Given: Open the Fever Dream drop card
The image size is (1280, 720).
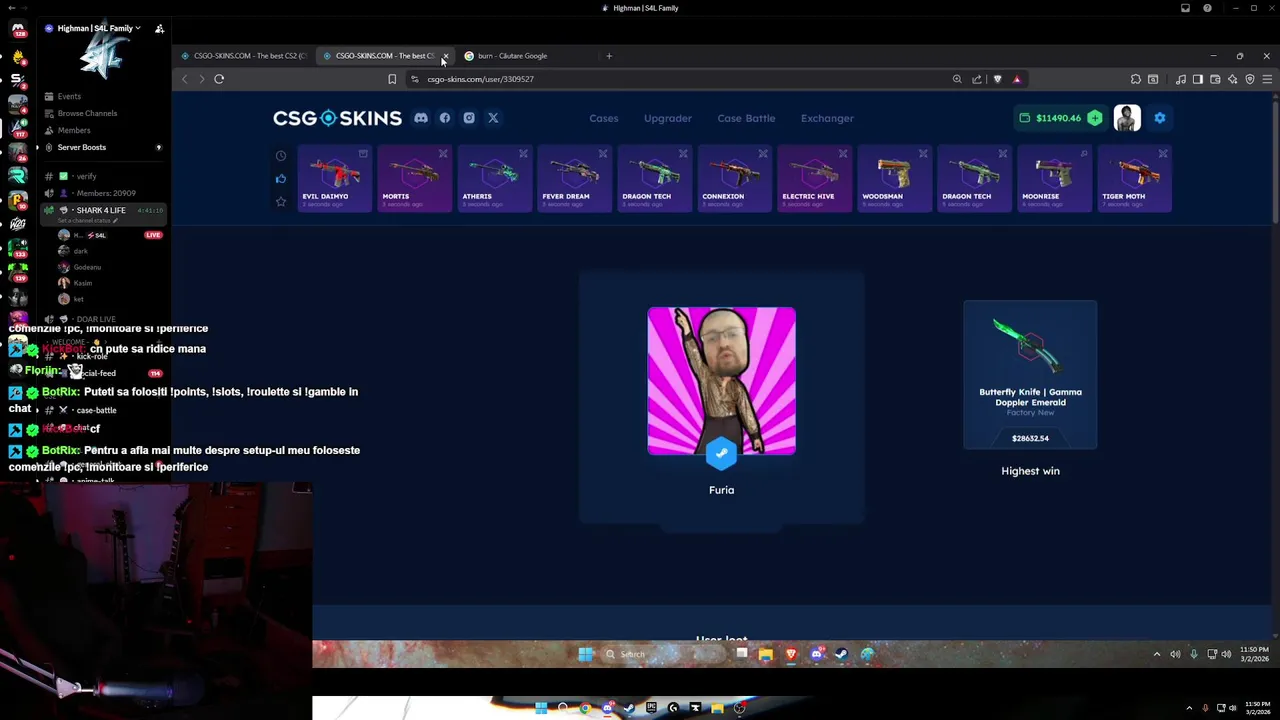Looking at the screenshot, I should (574, 179).
